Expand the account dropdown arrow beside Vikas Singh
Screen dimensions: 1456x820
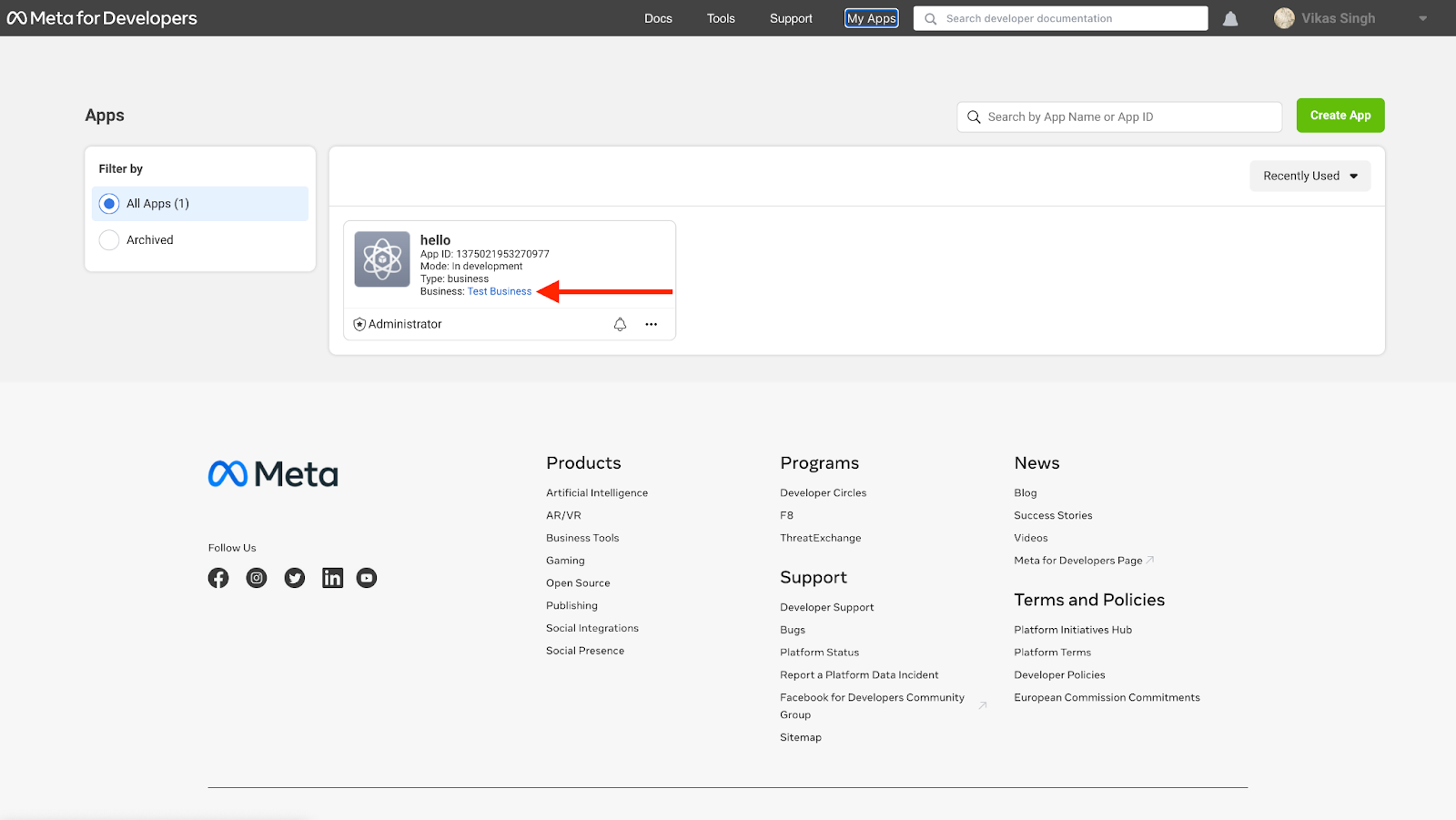click(x=1423, y=18)
